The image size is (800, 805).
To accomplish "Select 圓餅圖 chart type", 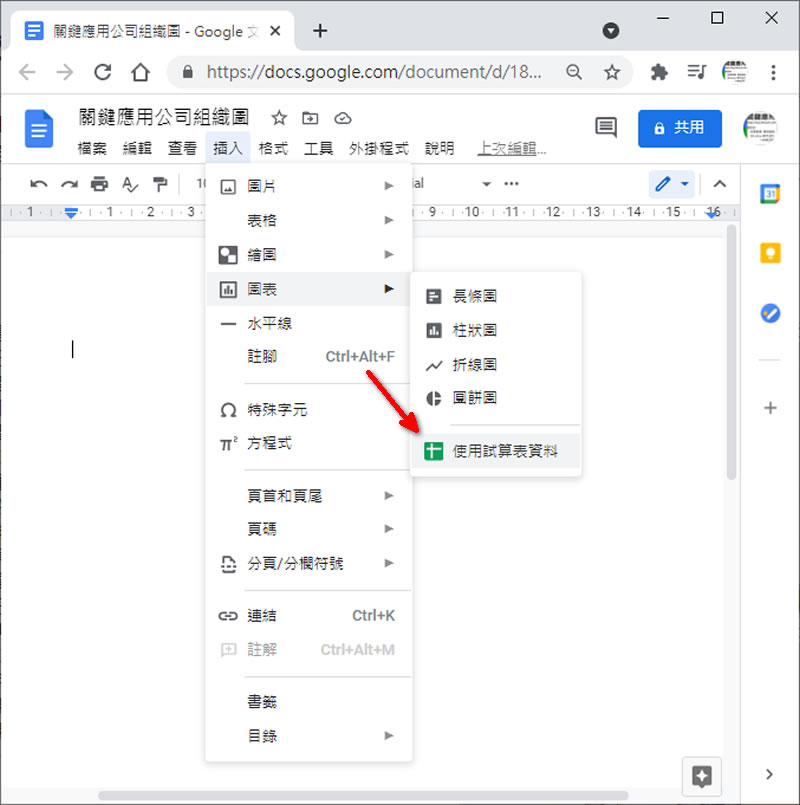I will [x=496, y=398].
